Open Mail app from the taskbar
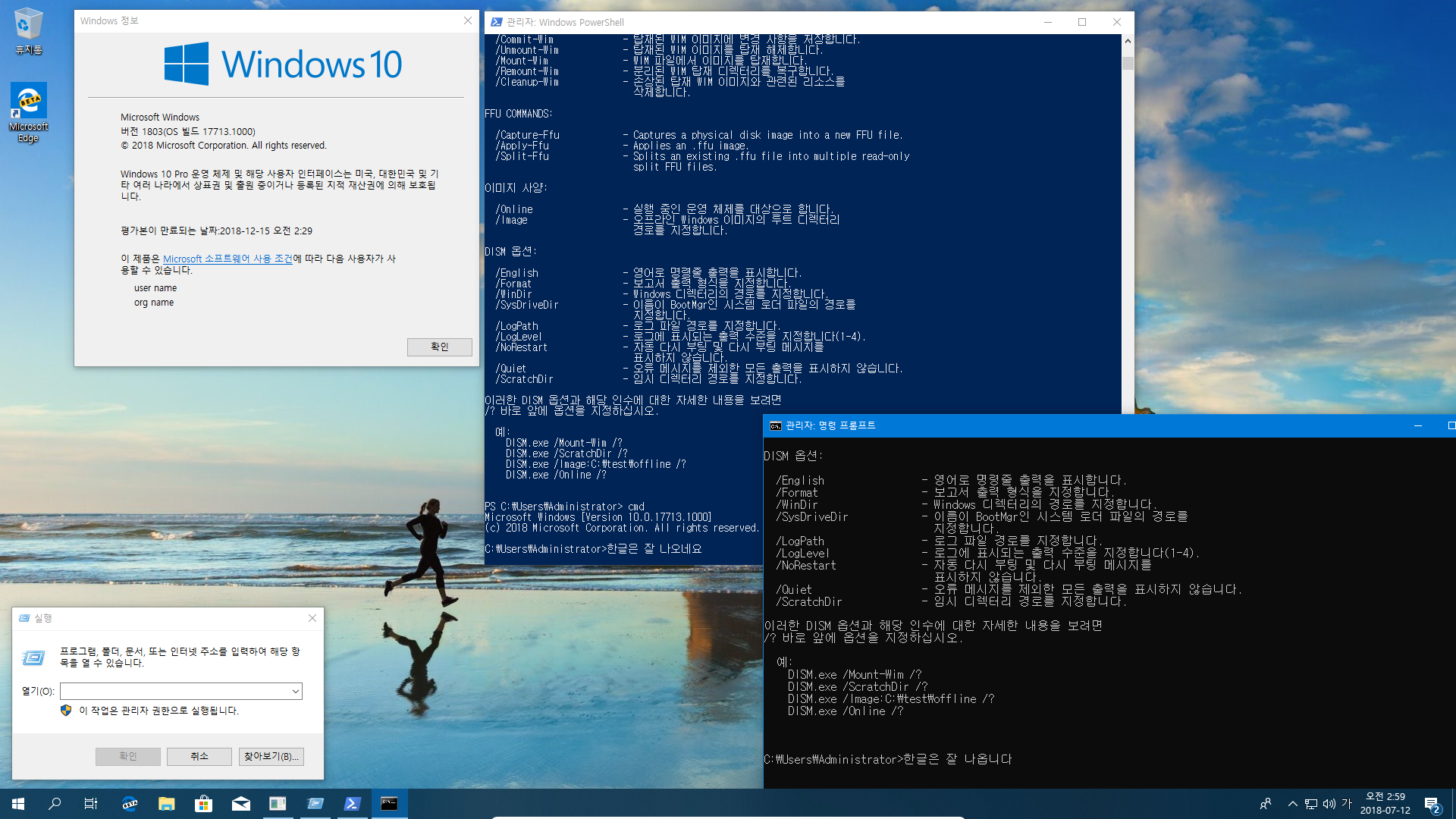Viewport: 1456px width, 819px height. tap(241, 804)
